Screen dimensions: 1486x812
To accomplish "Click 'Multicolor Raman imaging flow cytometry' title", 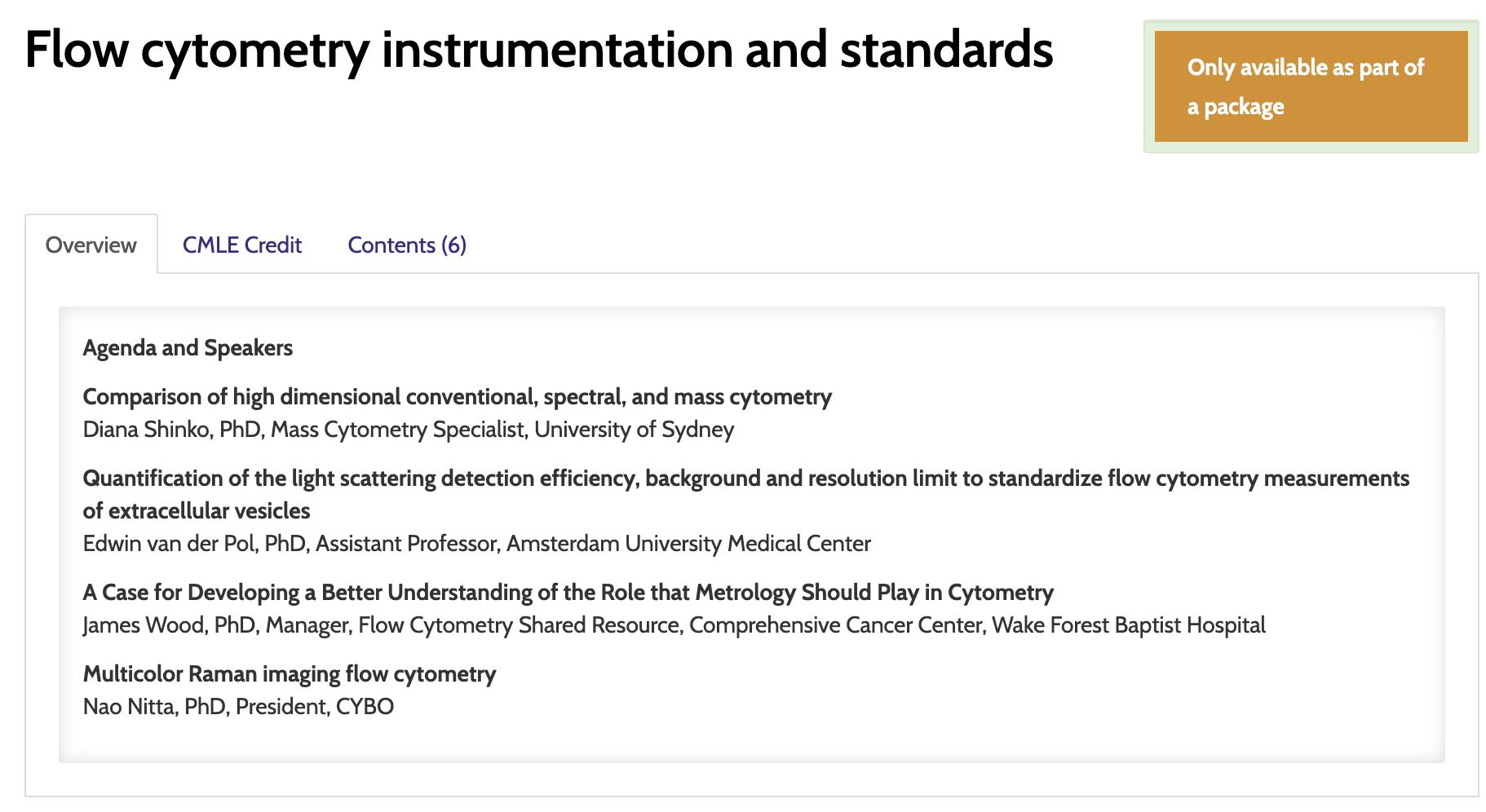I will point(289,674).
